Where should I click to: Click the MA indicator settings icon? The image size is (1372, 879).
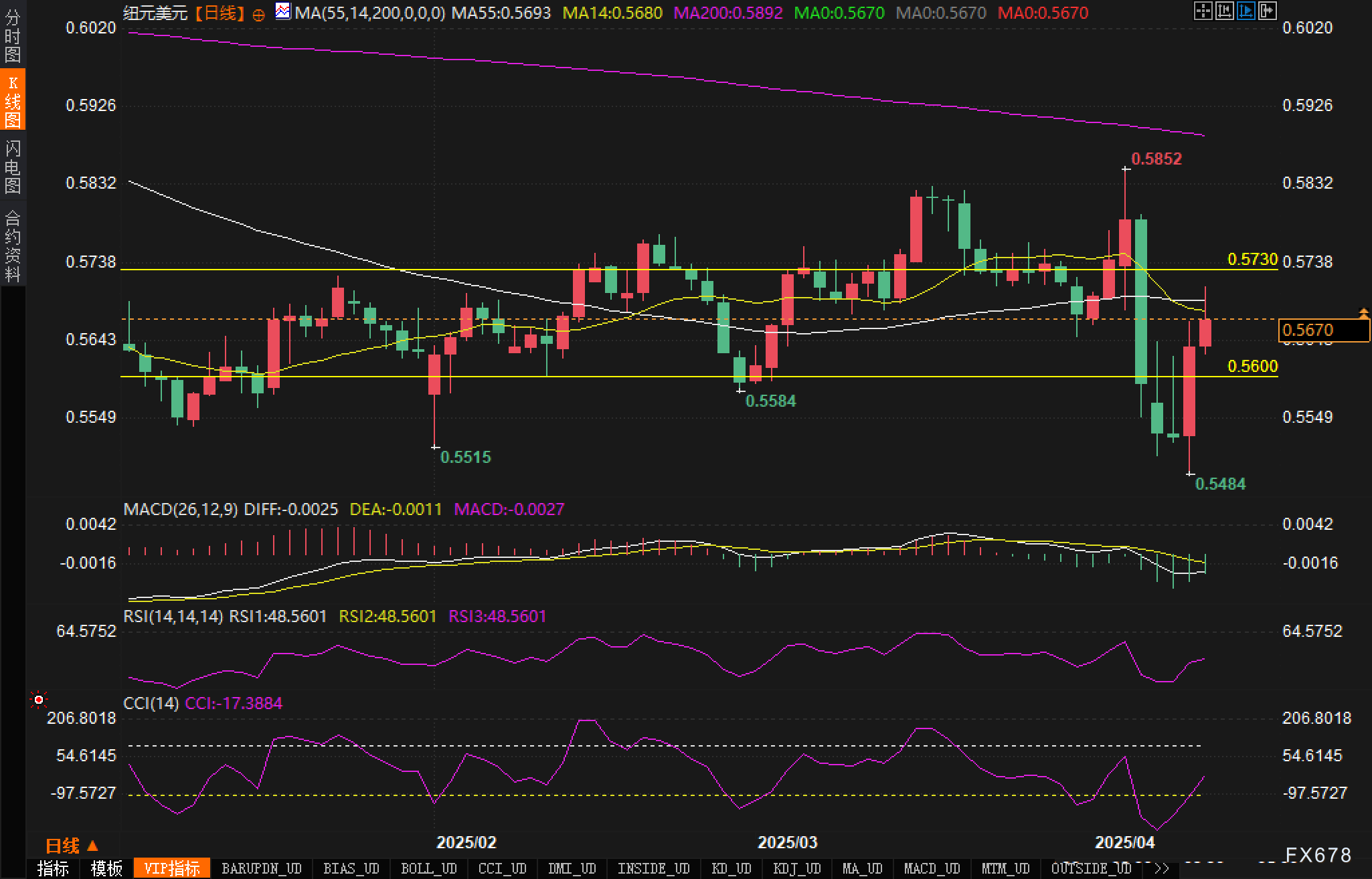(x=283, y=11)
